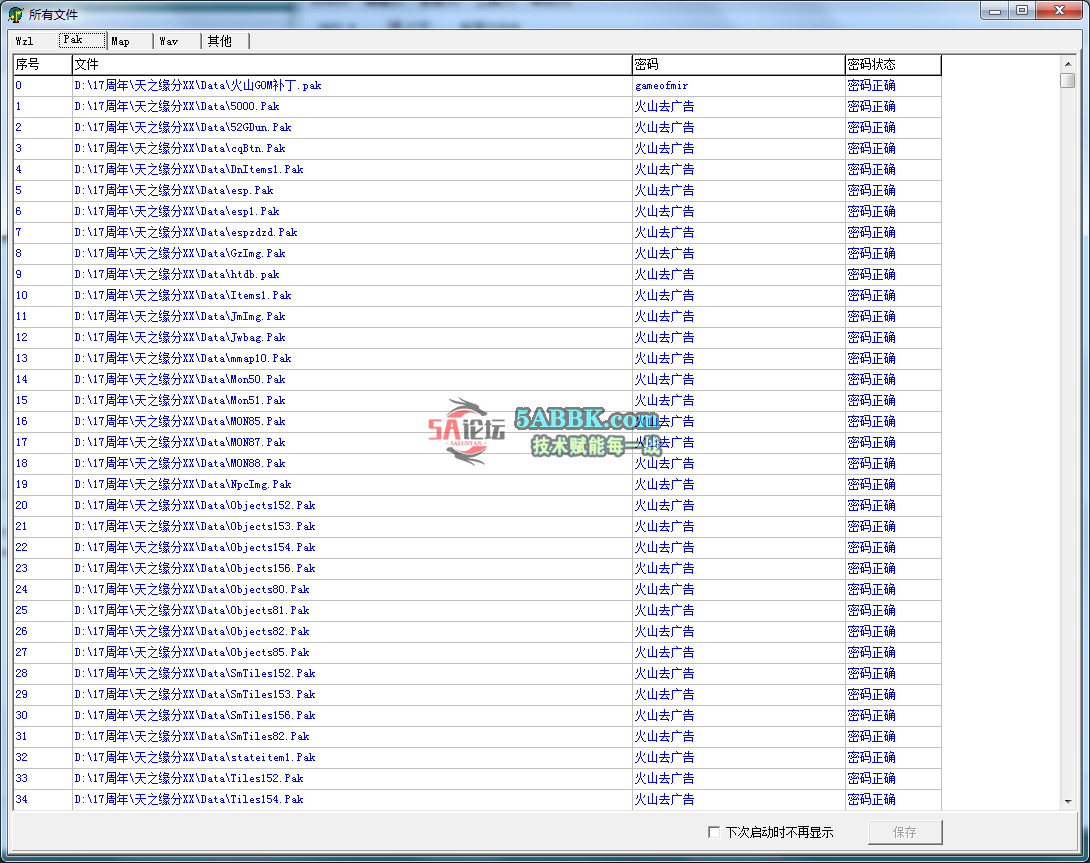The width and height of the screenshot is (1090, 863).
Task: Minimize the 所有文件 window
Action: pos(995,10)
